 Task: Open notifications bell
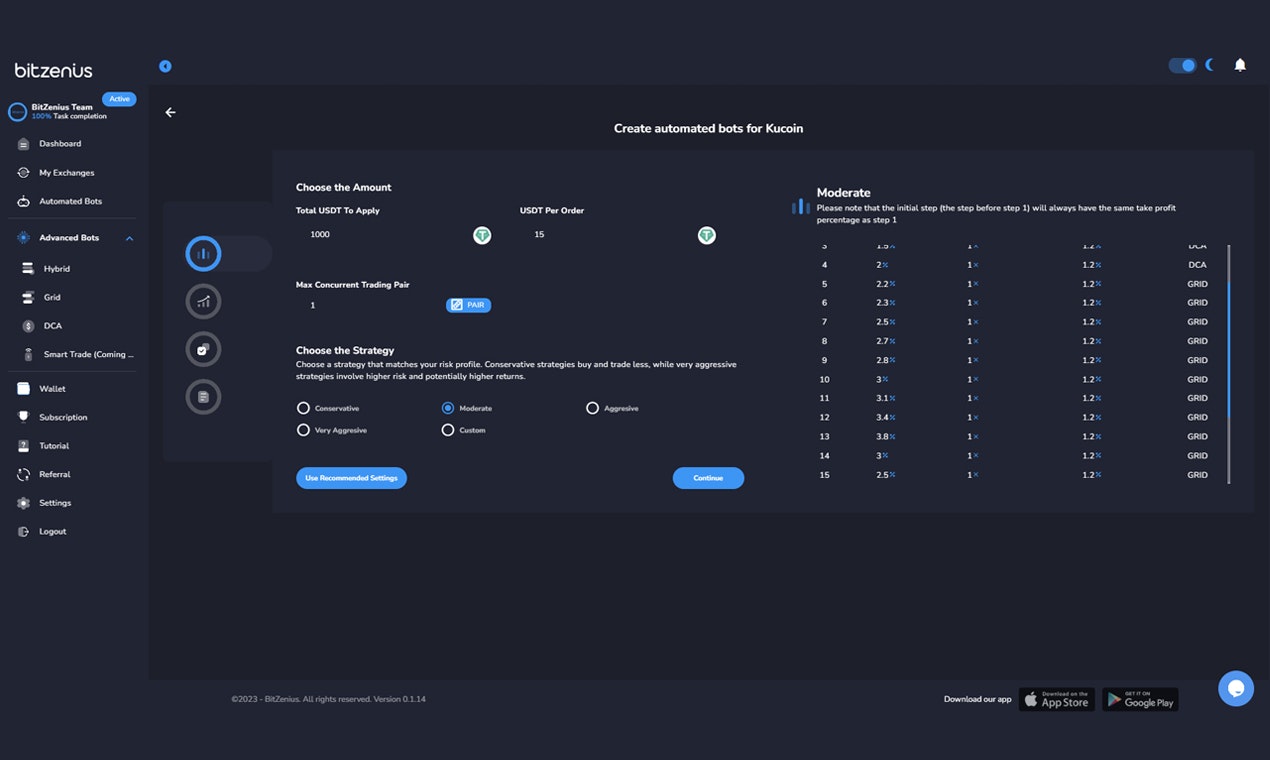1240,65
